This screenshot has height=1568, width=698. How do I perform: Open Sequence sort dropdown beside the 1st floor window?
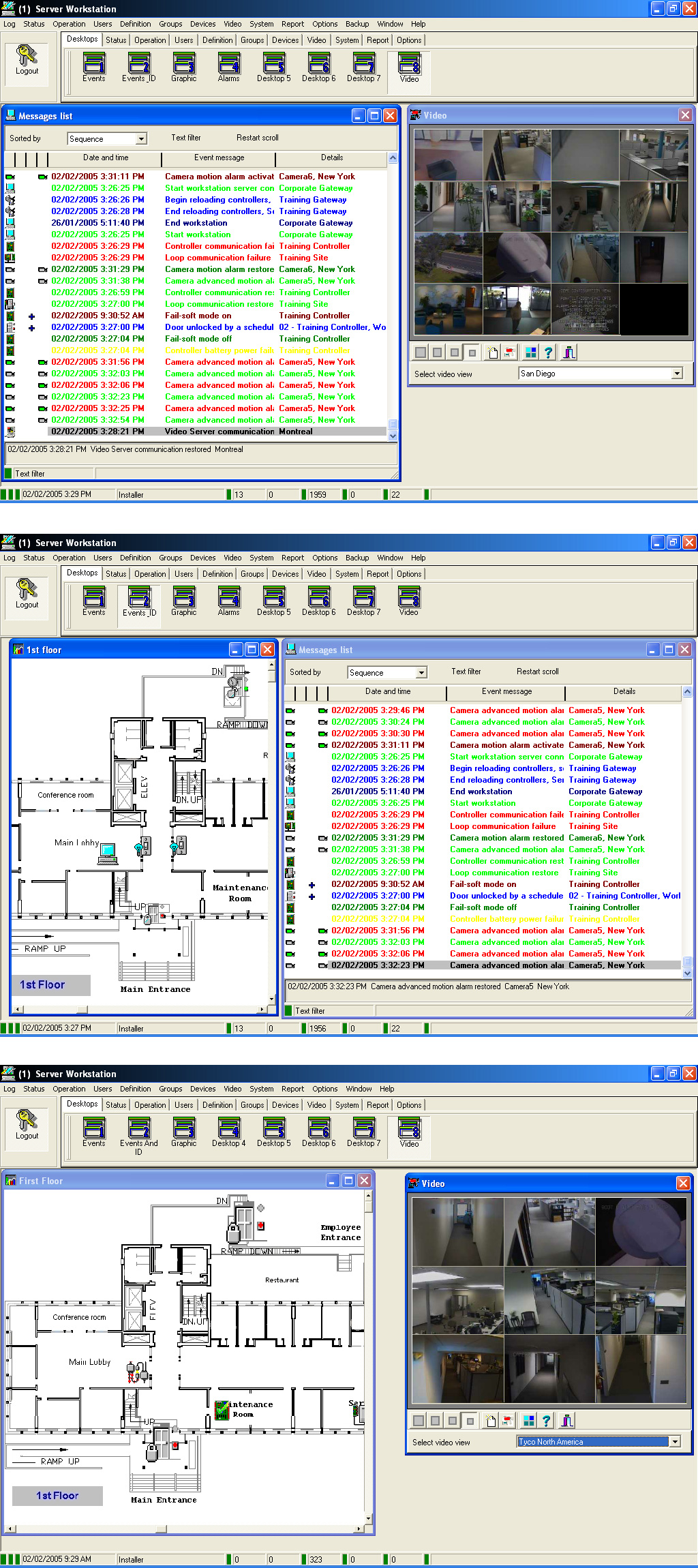[421, 673]
